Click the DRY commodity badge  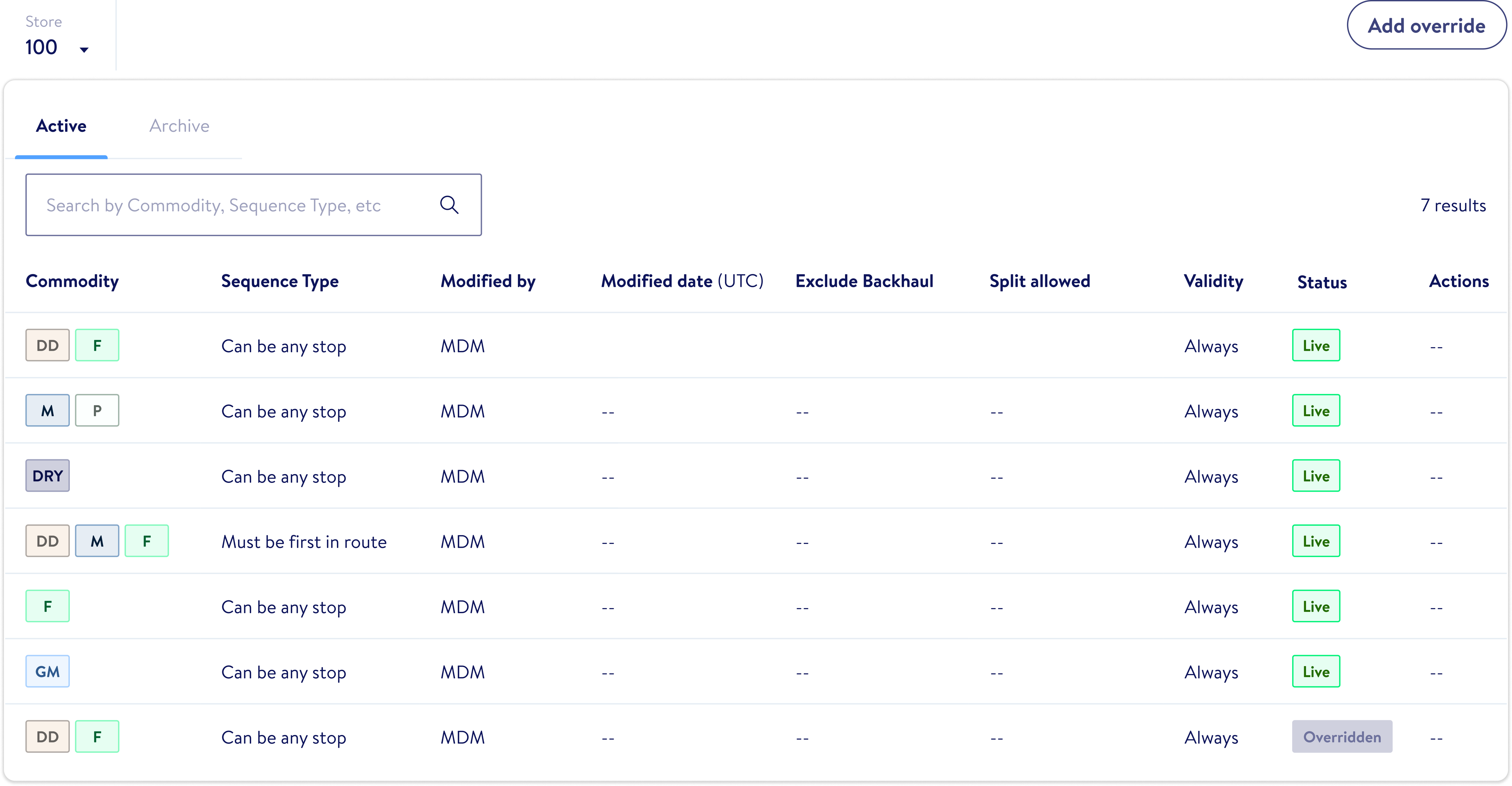click(x=48, y=475)
